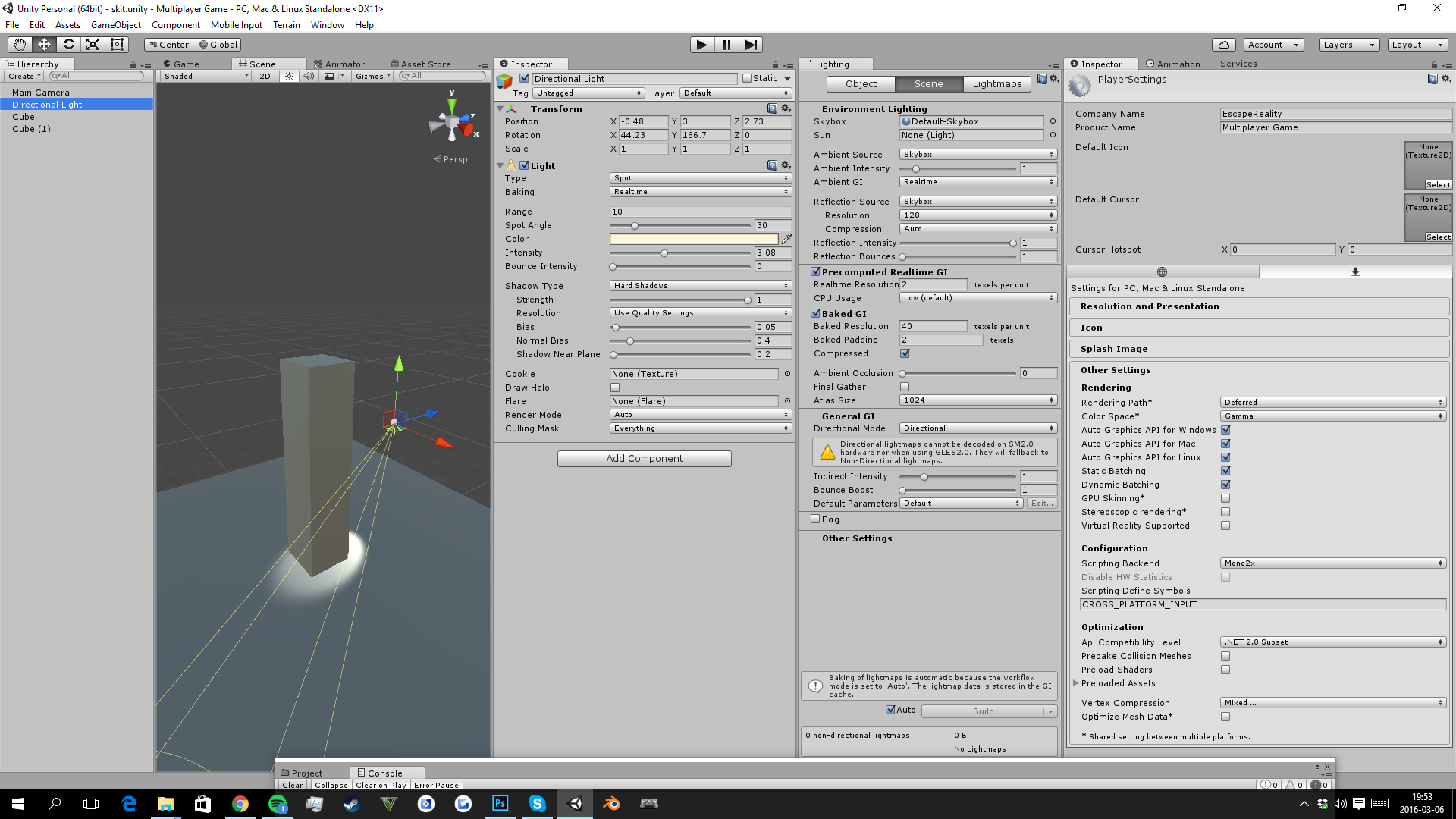Open Rendering Path dropdown showing Deferred

(x=1334, y=403)
